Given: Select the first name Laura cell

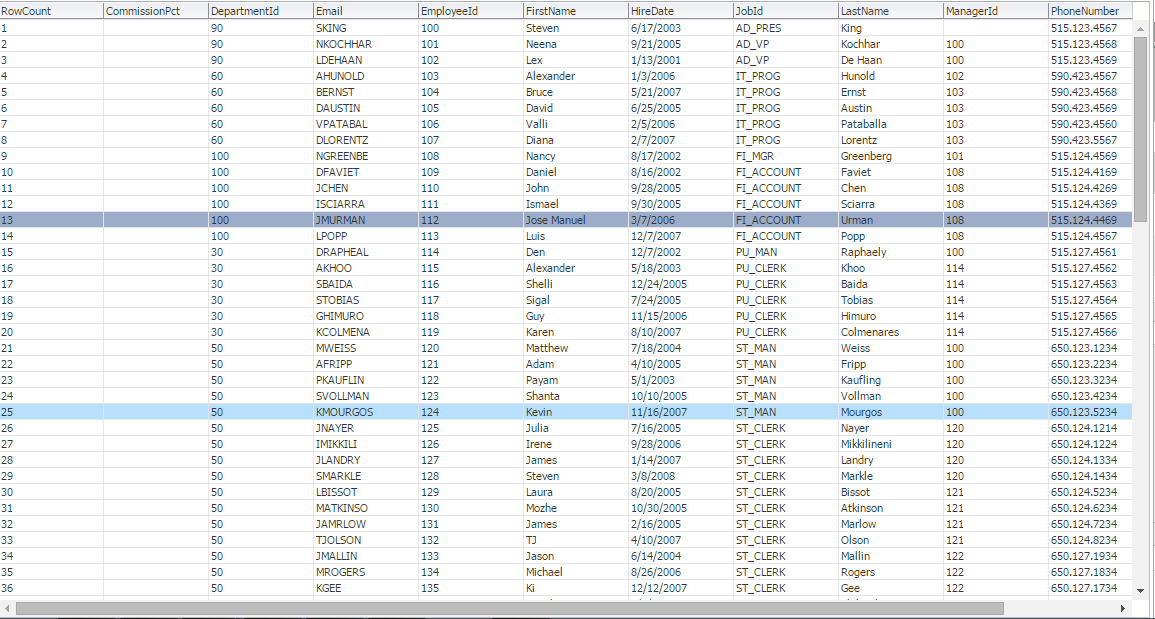Looking at the screenshot, I should pyautogui.click(x=576, y=492).
